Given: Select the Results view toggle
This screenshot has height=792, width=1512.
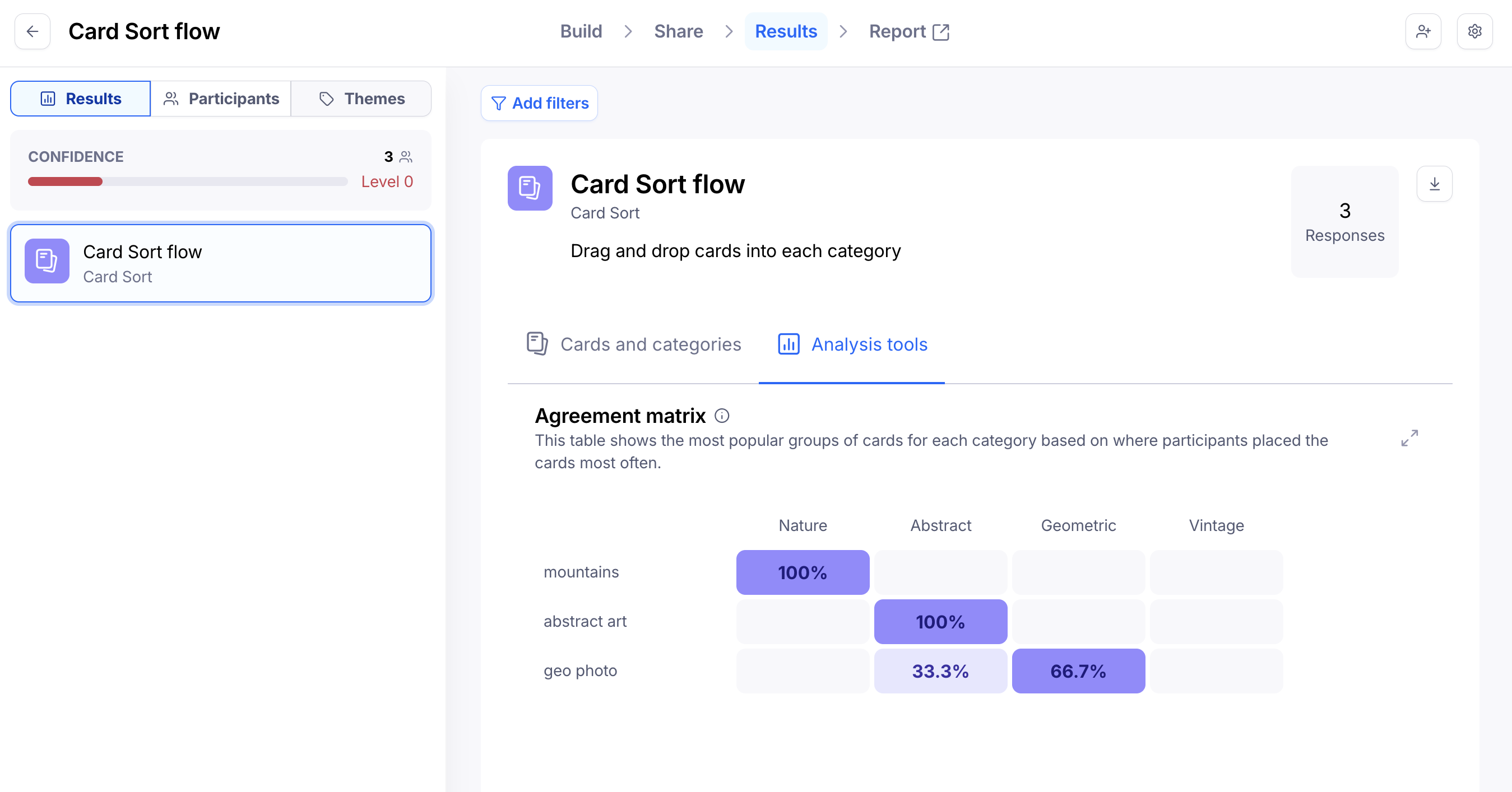Looking at the screenshot, I should point(81,99).
